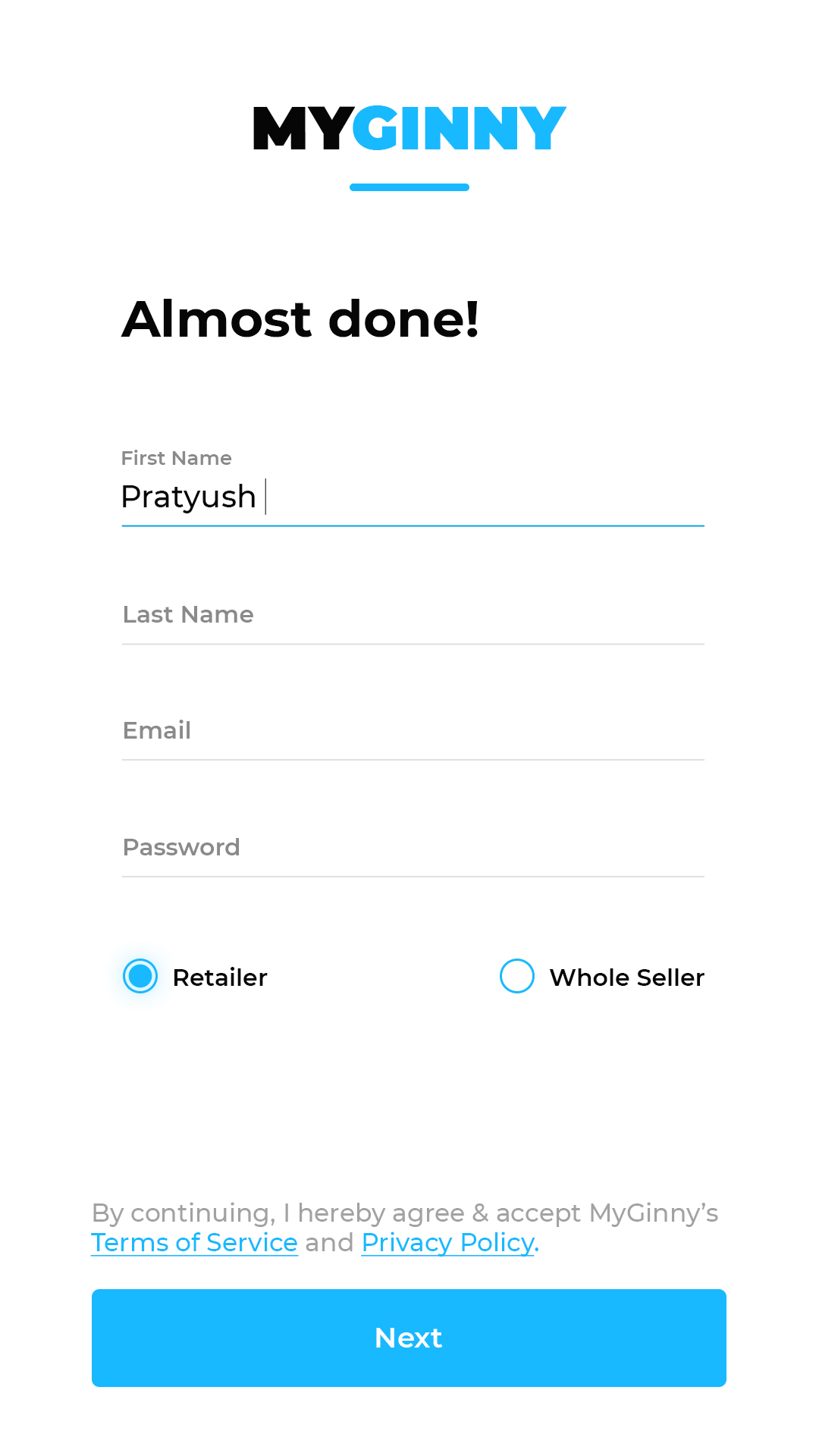The width and height of the screenshot is (819, 1456).
Task: Click the MyGinny logo
Action: [409, 128]
